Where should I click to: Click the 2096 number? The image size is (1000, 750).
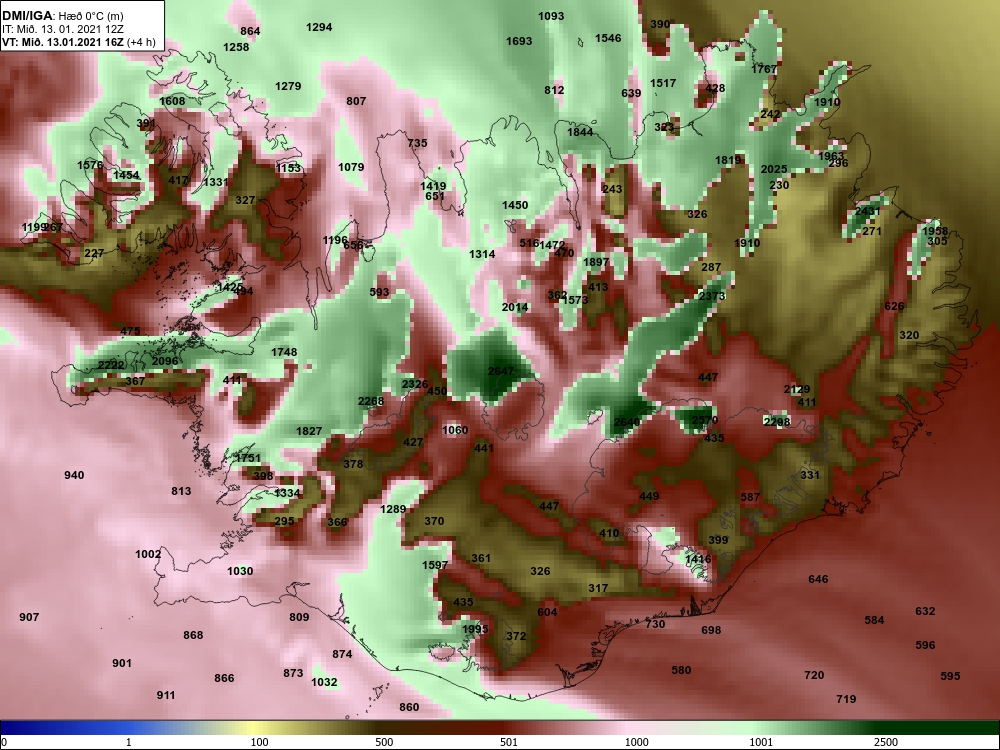pyautogui.click(x=165, y=361)
